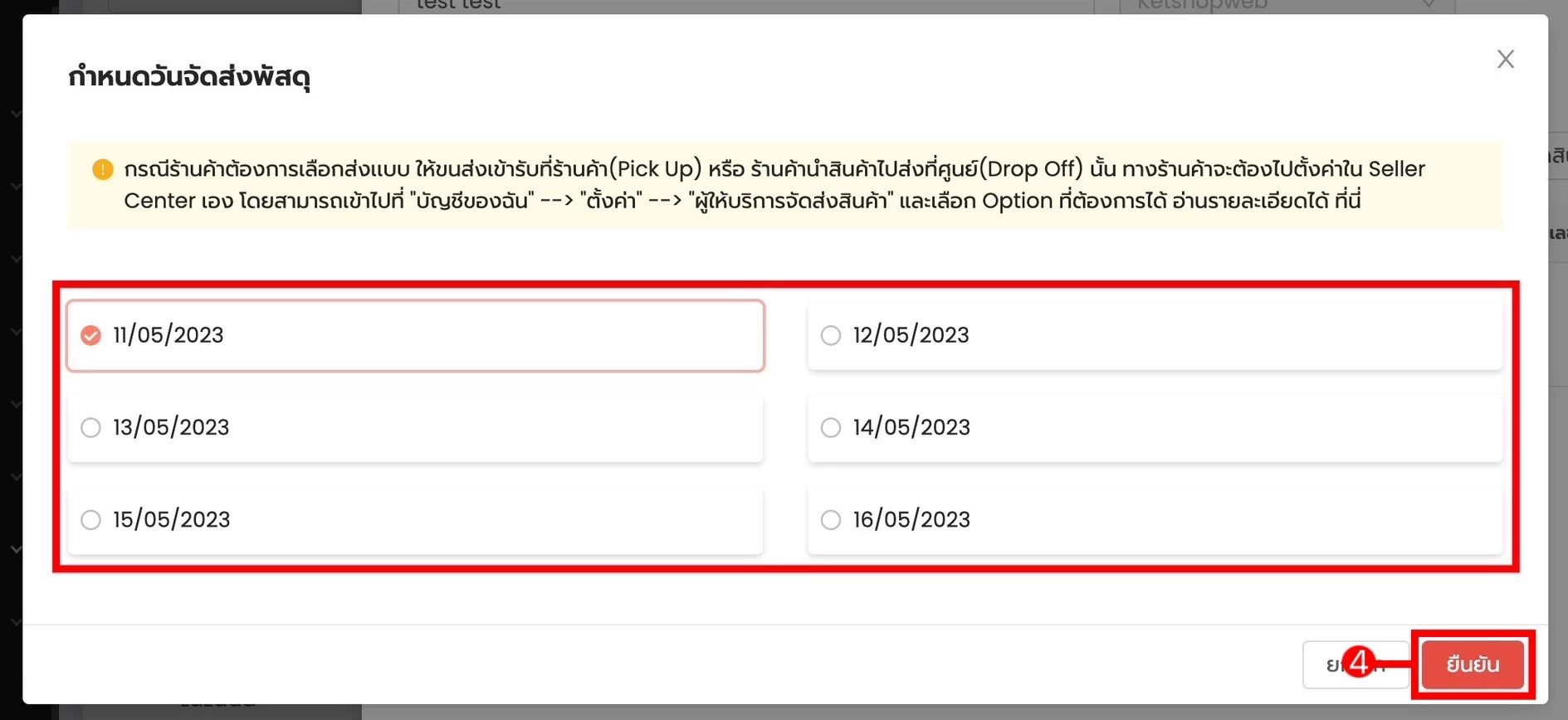Choose the 15/05/2023 shipping date
Screen dimensions: 1568x720
tap(415, 519)
